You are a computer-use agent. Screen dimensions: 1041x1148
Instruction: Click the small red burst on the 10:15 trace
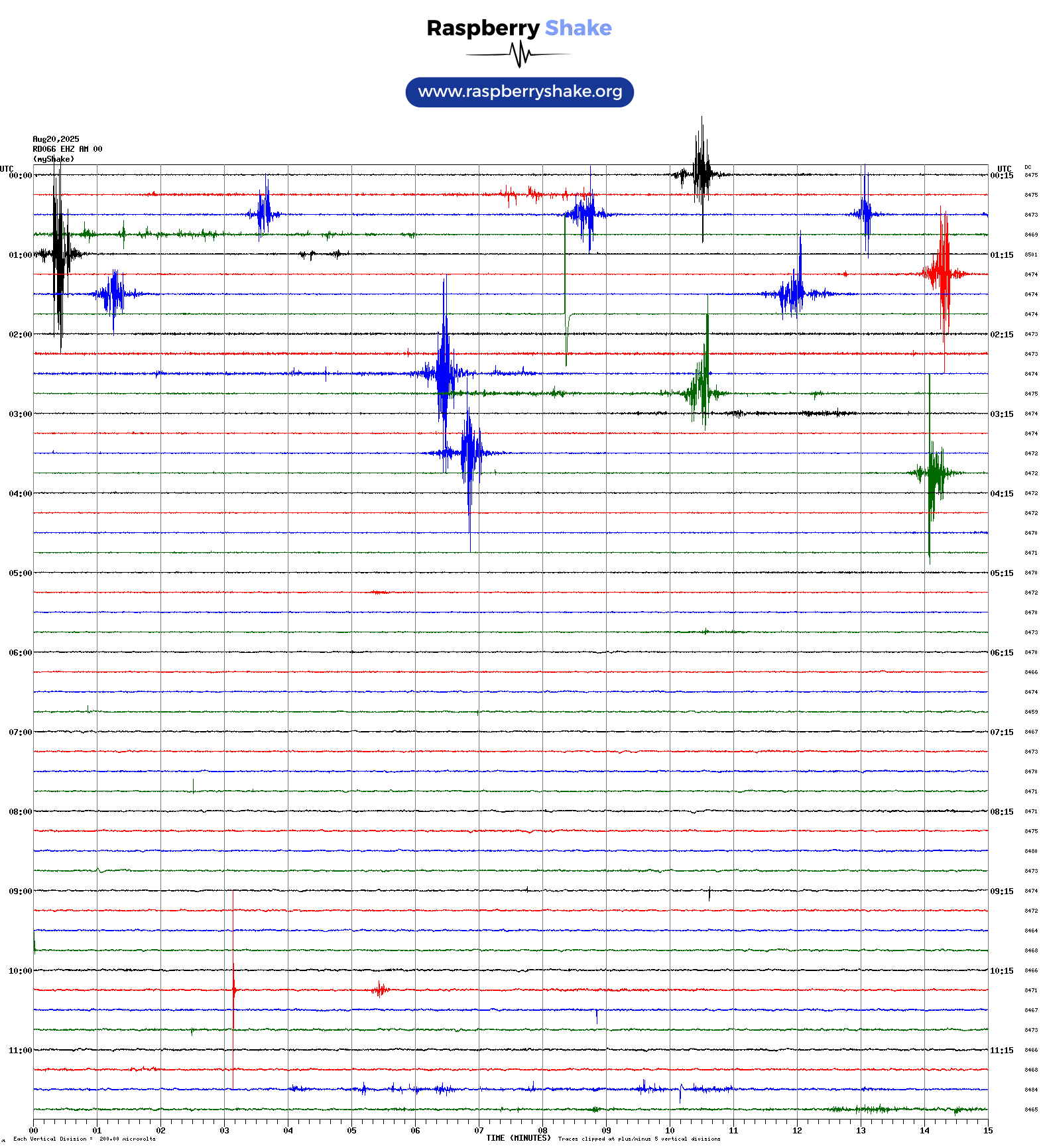(x=380, y=990)
